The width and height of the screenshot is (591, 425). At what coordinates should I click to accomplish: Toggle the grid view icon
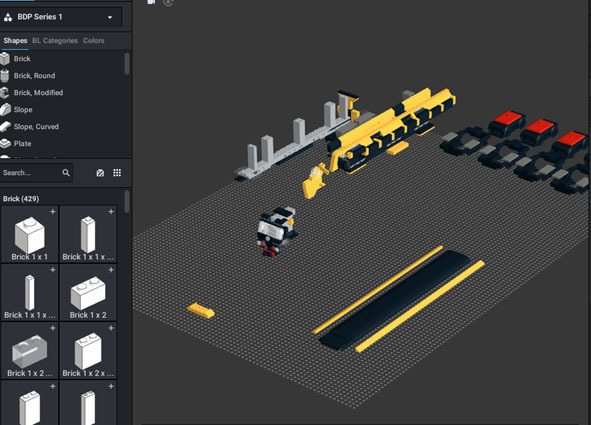117,173
